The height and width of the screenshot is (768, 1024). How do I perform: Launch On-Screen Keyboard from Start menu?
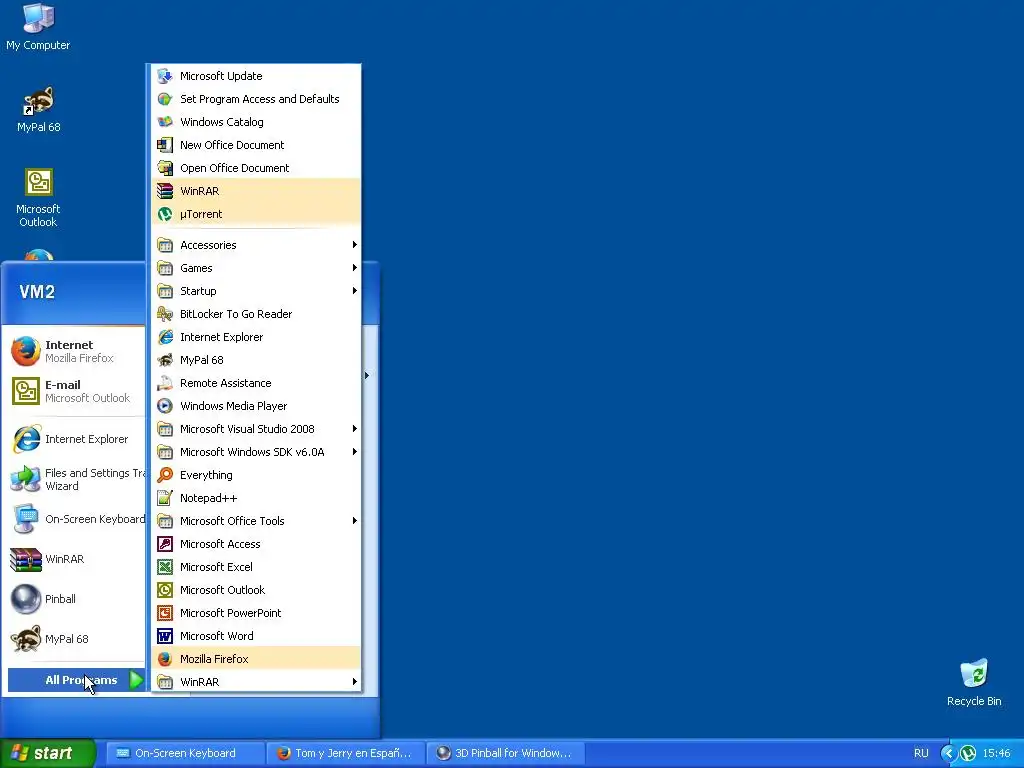click(x=76, y=519)
